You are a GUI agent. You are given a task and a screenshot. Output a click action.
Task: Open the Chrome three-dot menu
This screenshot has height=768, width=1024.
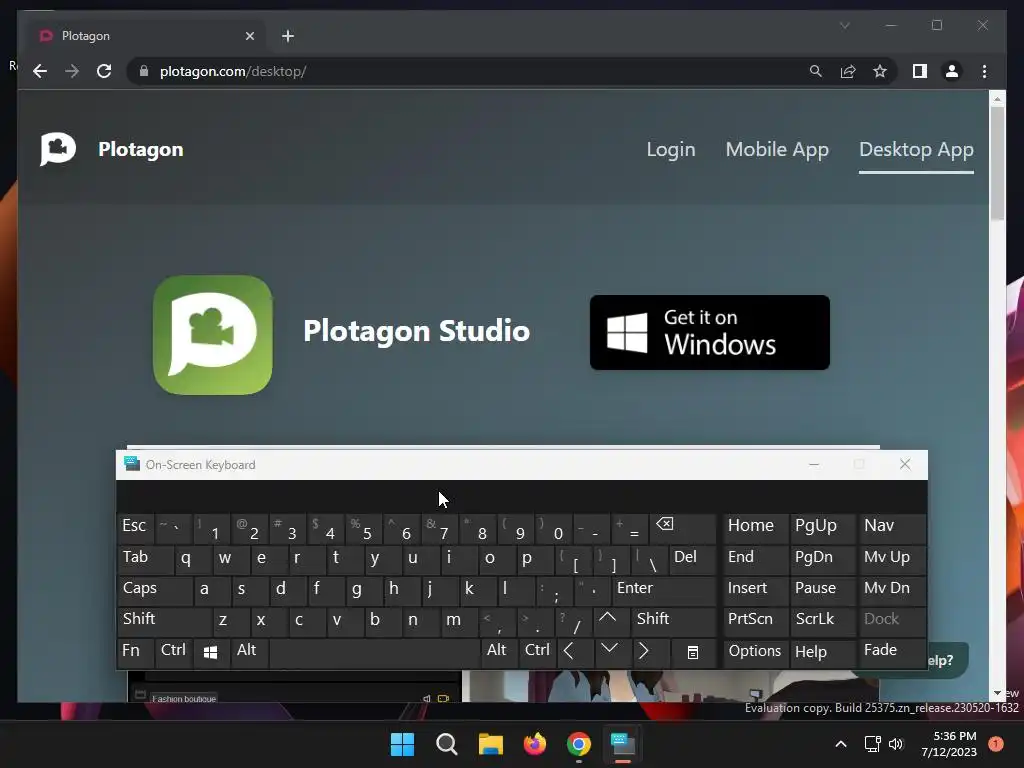984,71
